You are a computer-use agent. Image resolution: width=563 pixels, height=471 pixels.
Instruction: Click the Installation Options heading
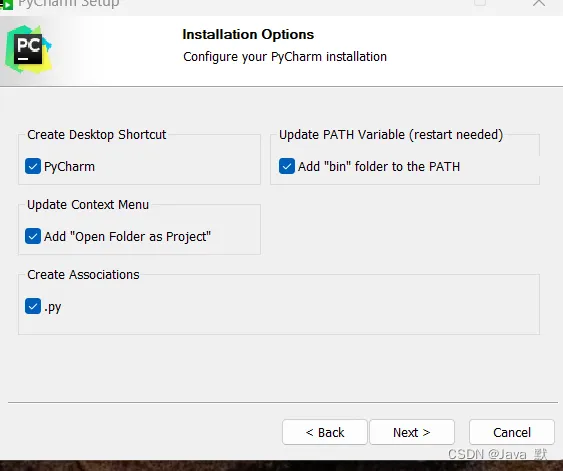pos(248,34)
